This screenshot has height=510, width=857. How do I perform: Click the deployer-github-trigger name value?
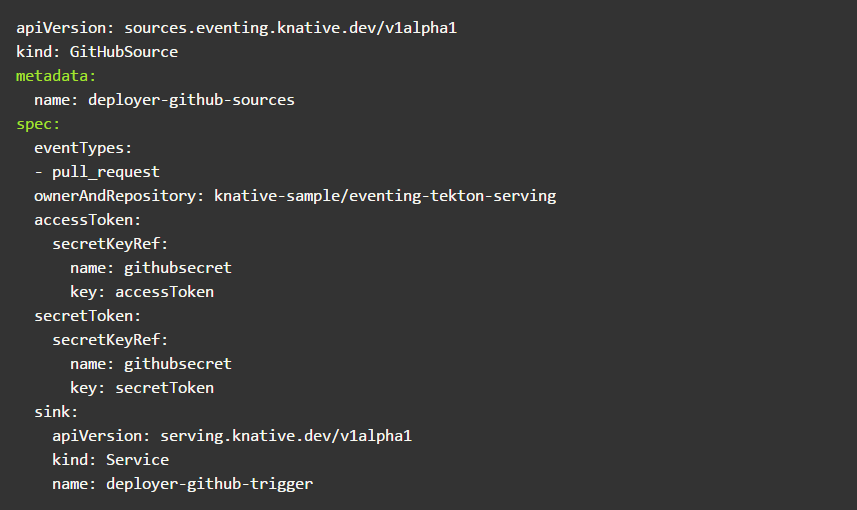click(208, 484)
